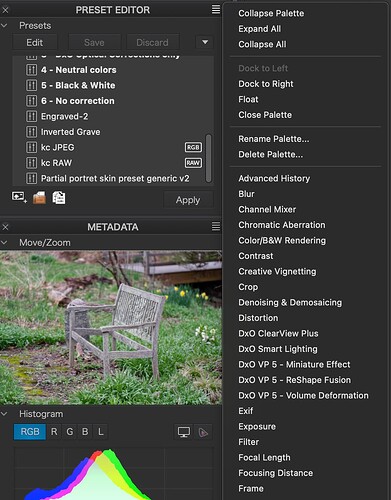Select Color/B&W Rendering menu entry
Image resolution: width=391 pixels, height=500 pixels.
tap(282, 240)
